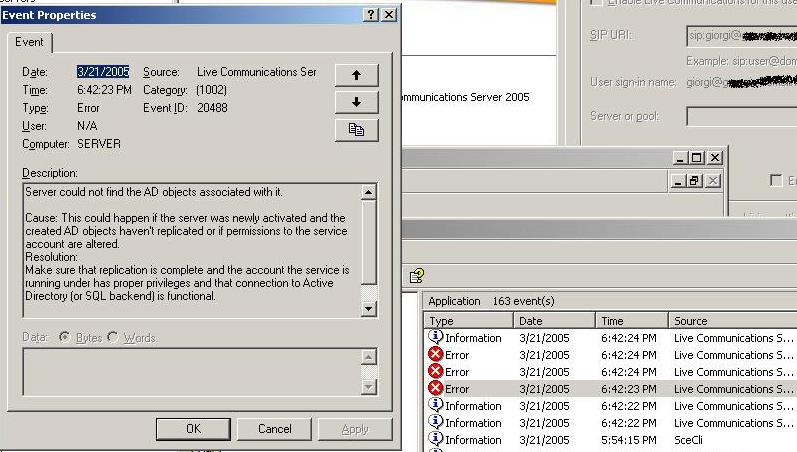
Task: Close the Event Properties dialog via X
Action: (x=389, y=15)
